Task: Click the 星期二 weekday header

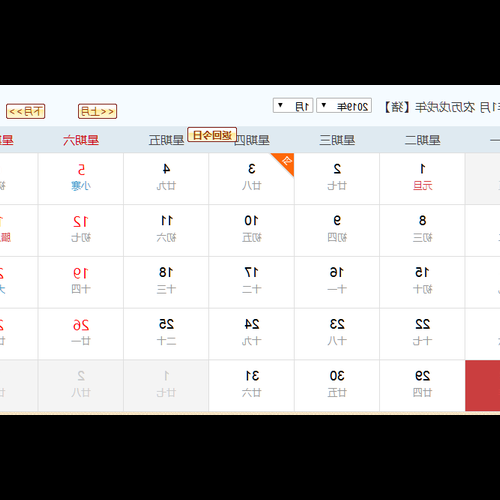Action: [422, 140]
